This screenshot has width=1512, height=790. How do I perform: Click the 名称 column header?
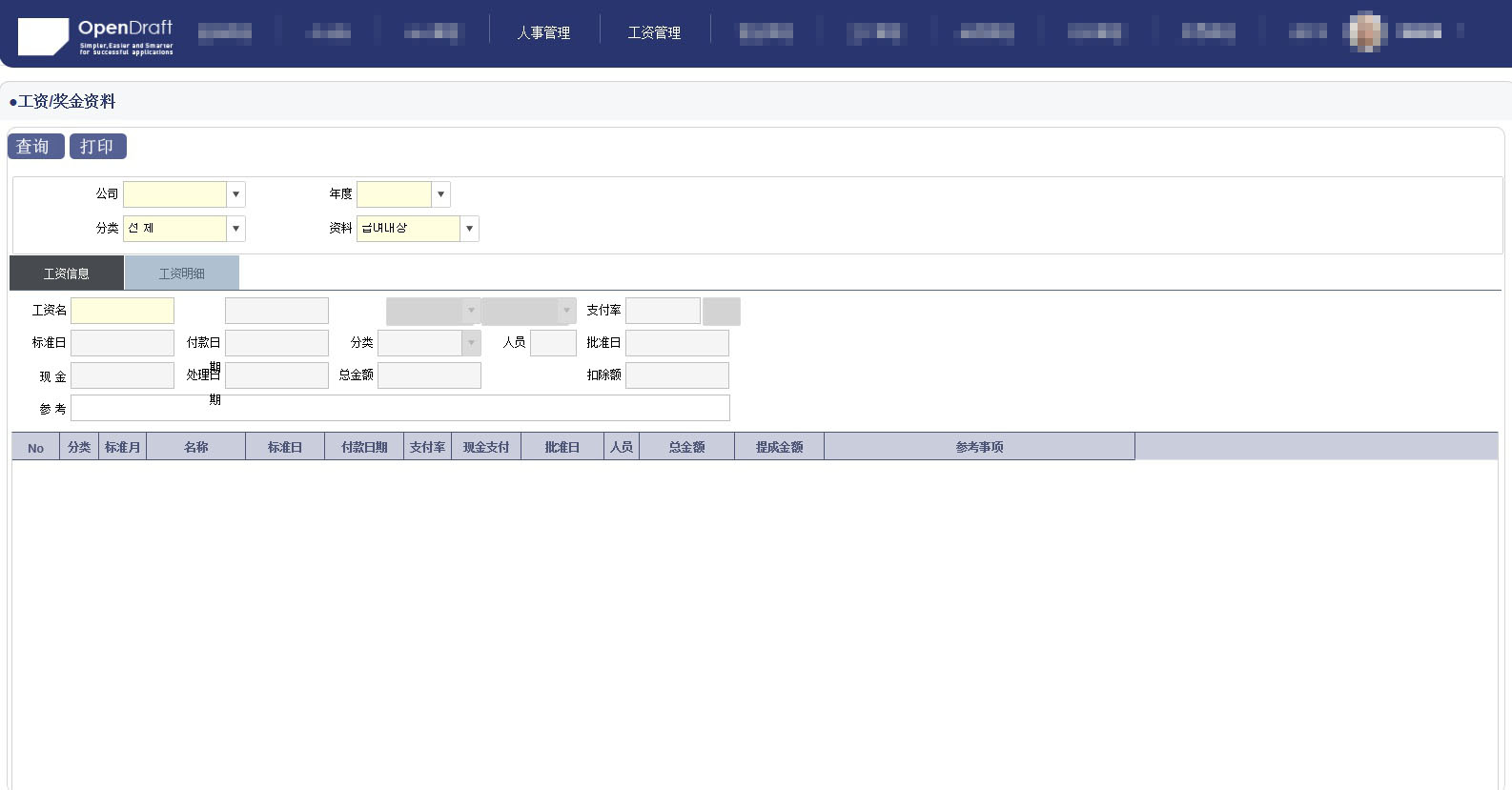pyautogui.click(x=195, y=447)
